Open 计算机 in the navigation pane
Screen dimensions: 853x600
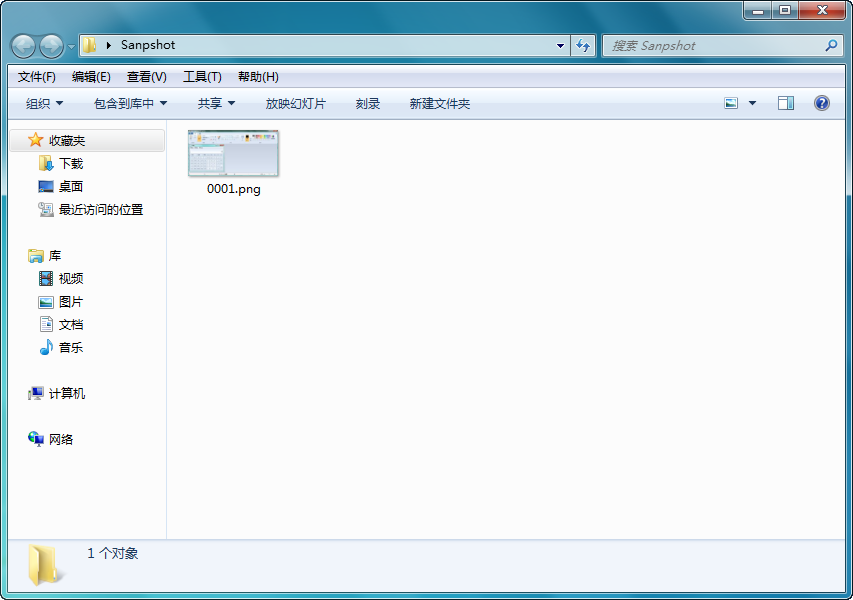[x=66, y=393]
